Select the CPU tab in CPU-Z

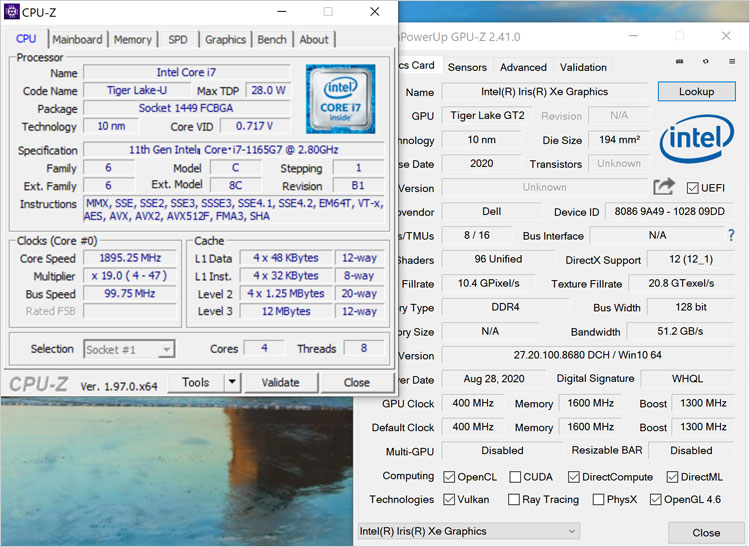click(x=26, y=39)
